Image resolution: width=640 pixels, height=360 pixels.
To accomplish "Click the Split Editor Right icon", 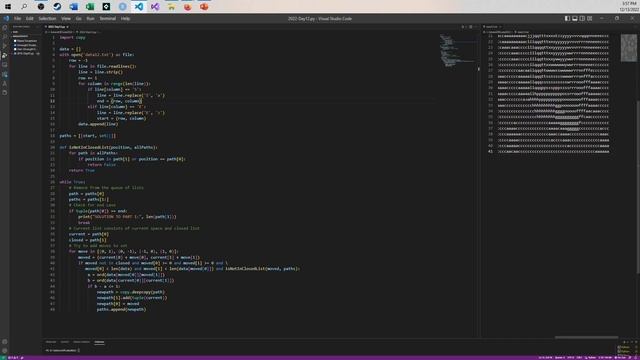I will (x=471, y=27).
